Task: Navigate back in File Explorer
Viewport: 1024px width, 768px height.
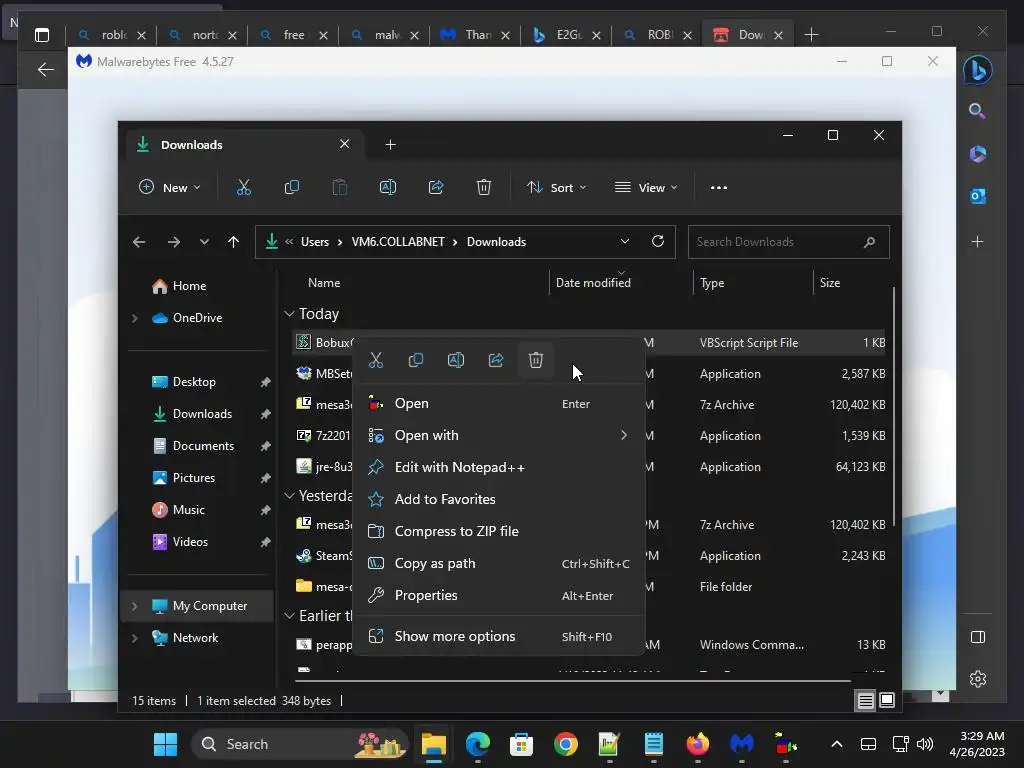Action: point(138,242)
